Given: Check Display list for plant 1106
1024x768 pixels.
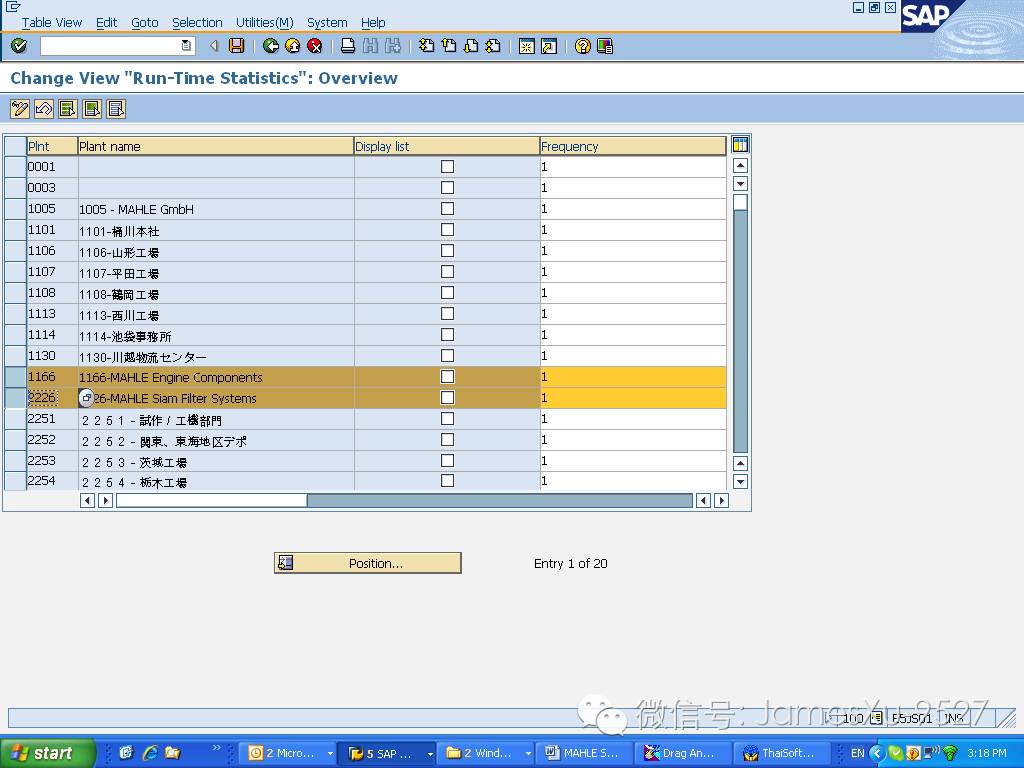Looking at the screenshot, I should [x=447, y=250].
